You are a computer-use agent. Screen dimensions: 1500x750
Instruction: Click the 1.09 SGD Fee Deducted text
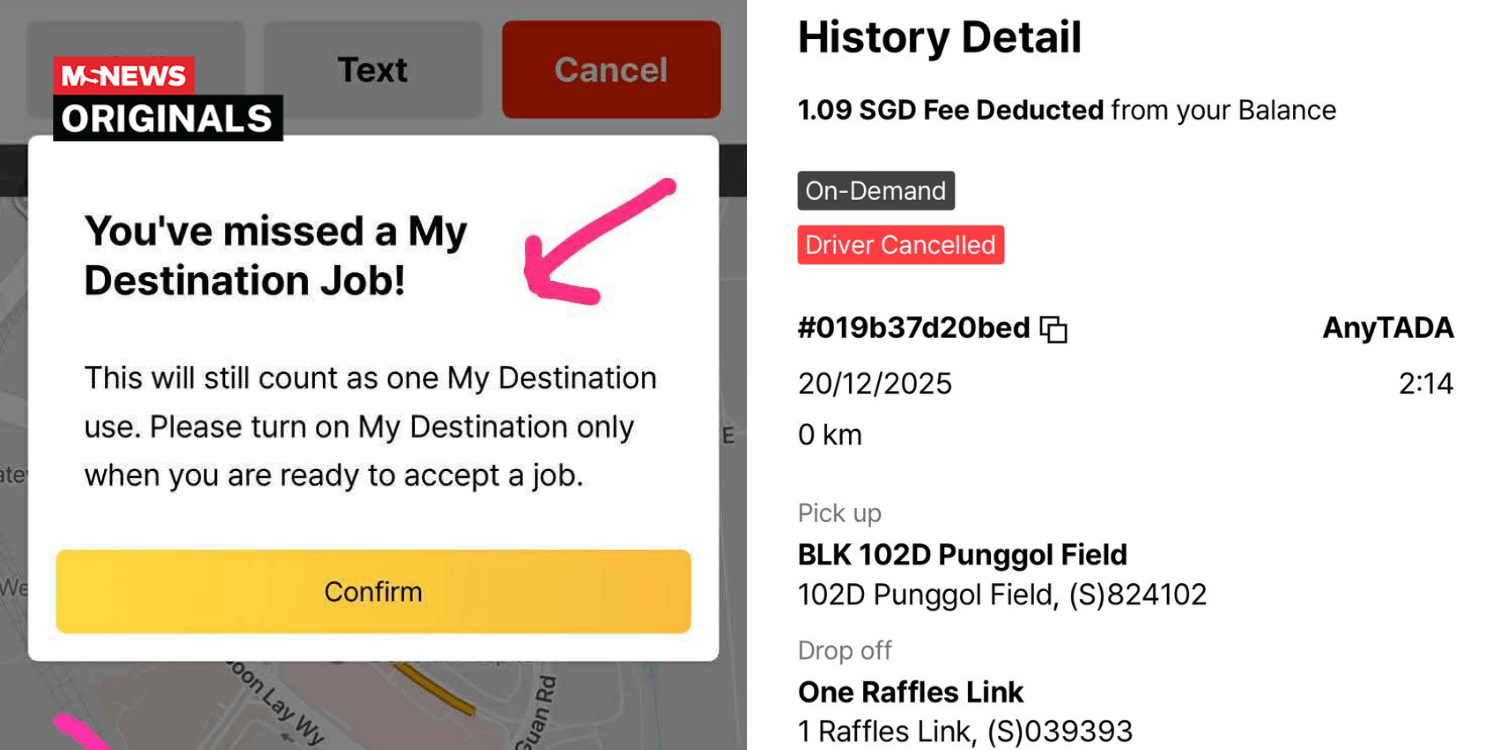coord(950,110)
